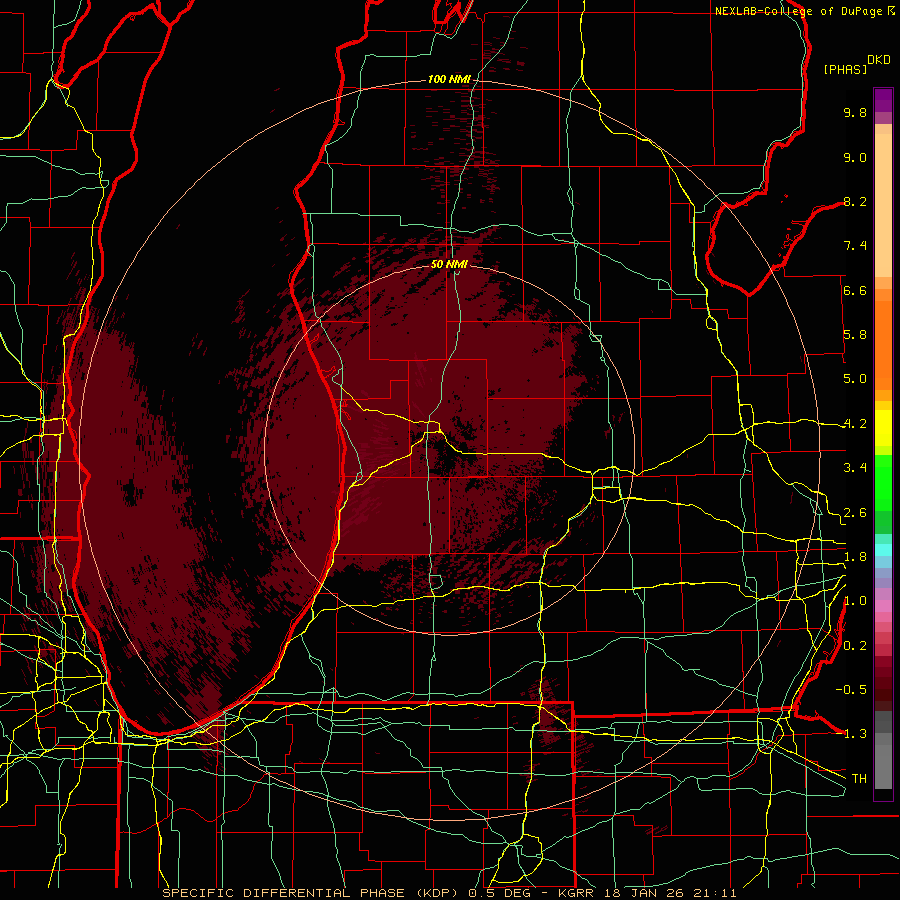Pick the cyan color bar segment
Image resolution: width=900 pixels, height=900 pixels.
coord(883,550)
